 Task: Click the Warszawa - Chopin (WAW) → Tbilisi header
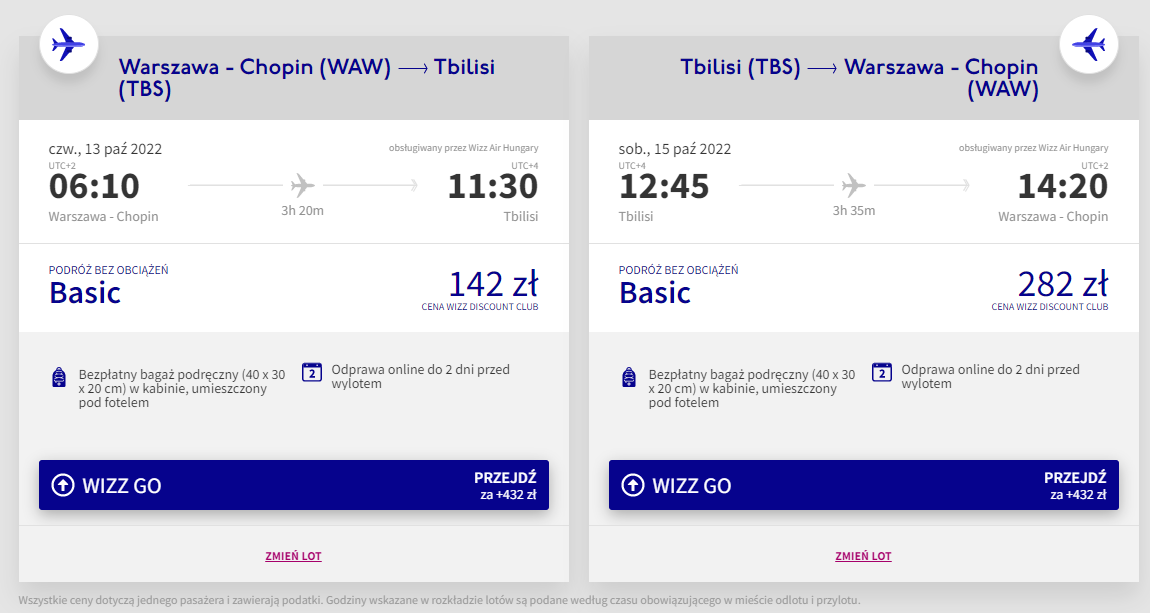pyautogui.click(x=306, y=78)
